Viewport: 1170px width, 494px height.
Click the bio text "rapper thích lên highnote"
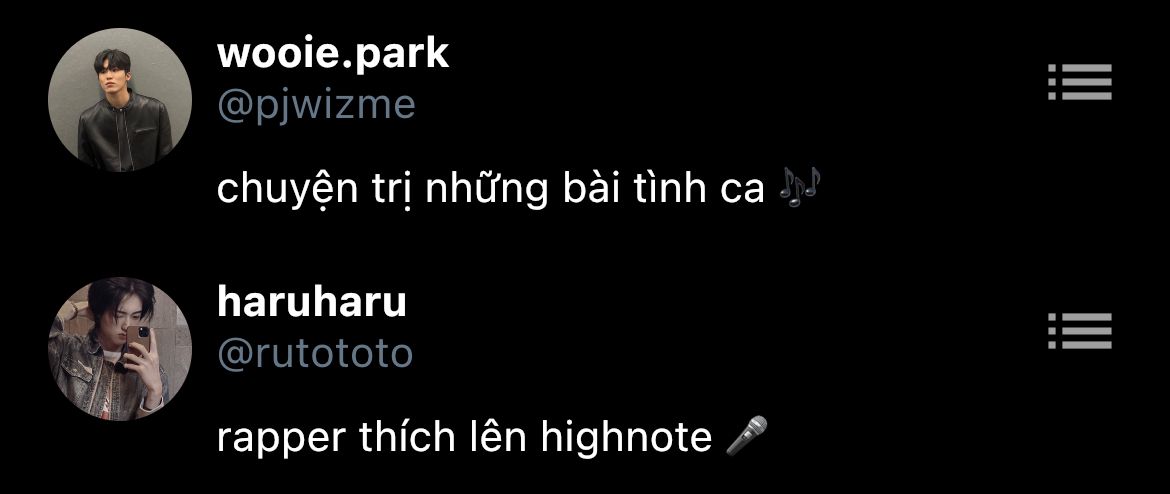(464, 438)
